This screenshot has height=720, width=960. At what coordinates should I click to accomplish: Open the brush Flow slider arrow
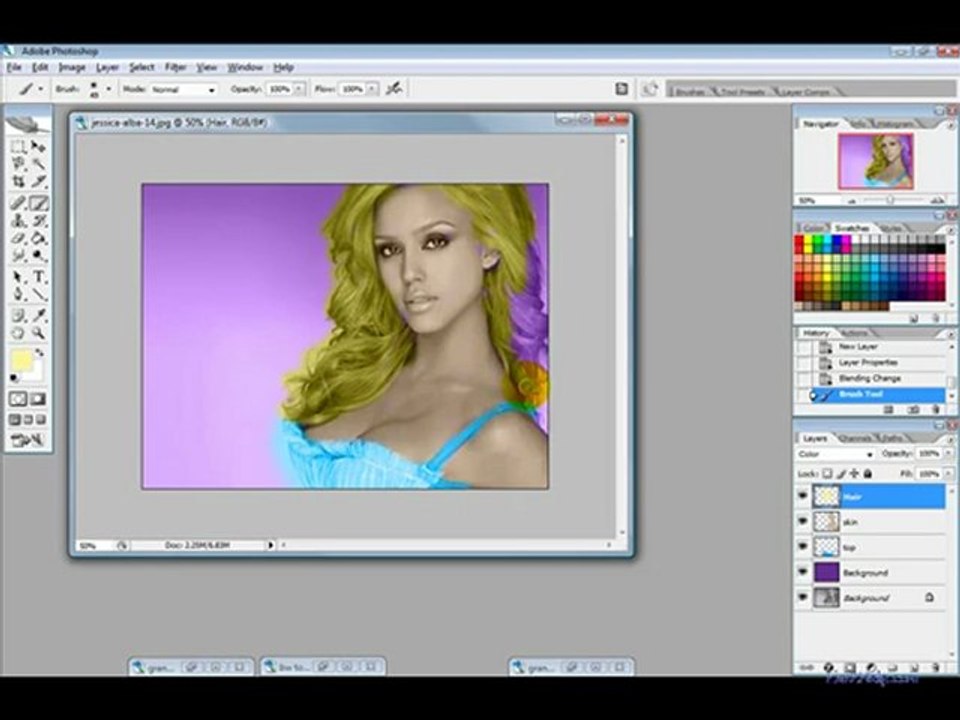[373, 89]
